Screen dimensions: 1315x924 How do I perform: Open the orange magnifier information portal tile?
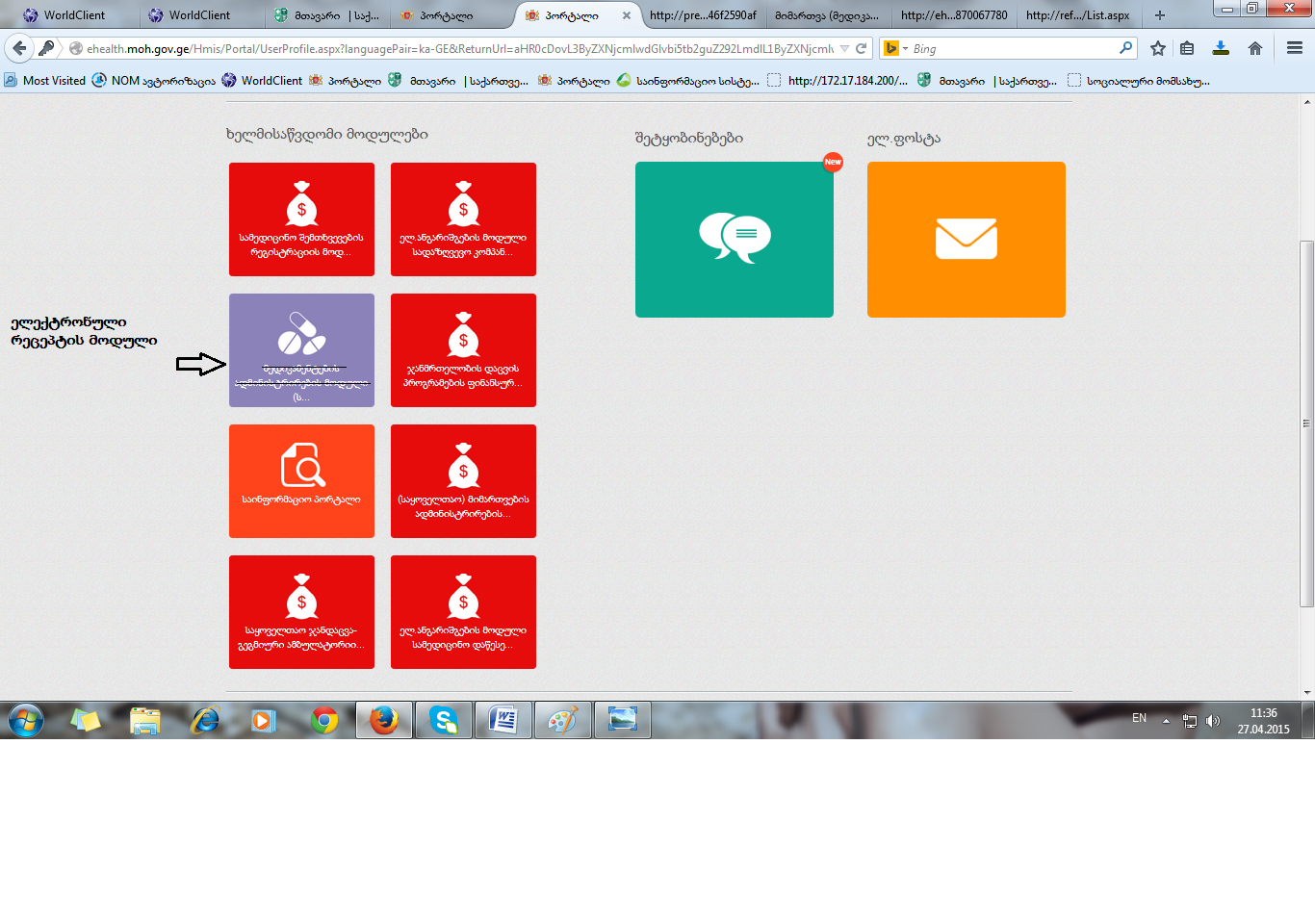click(301, 480)
